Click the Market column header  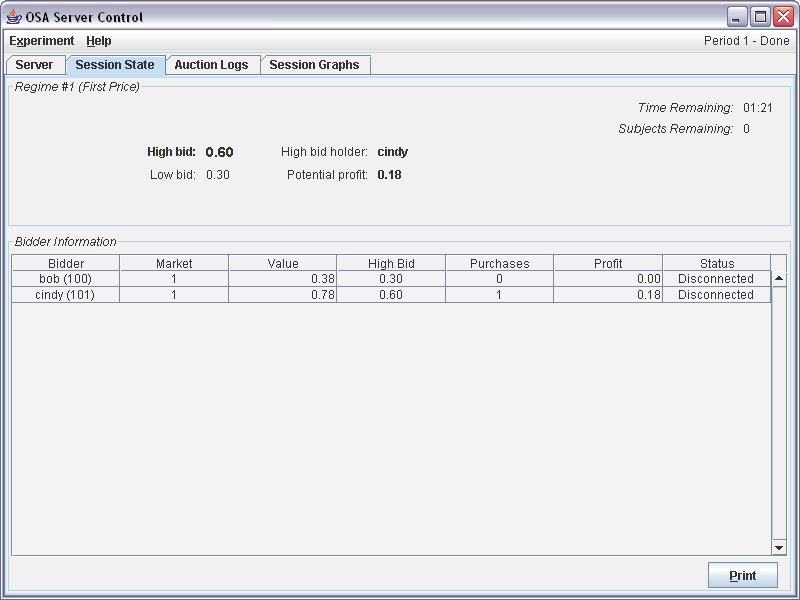(174, 263)
